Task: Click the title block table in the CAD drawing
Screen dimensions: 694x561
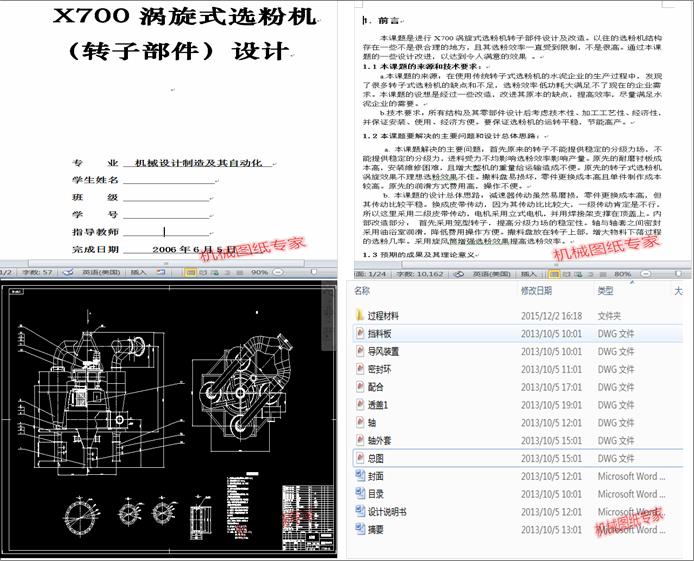Action: (308, 517)
